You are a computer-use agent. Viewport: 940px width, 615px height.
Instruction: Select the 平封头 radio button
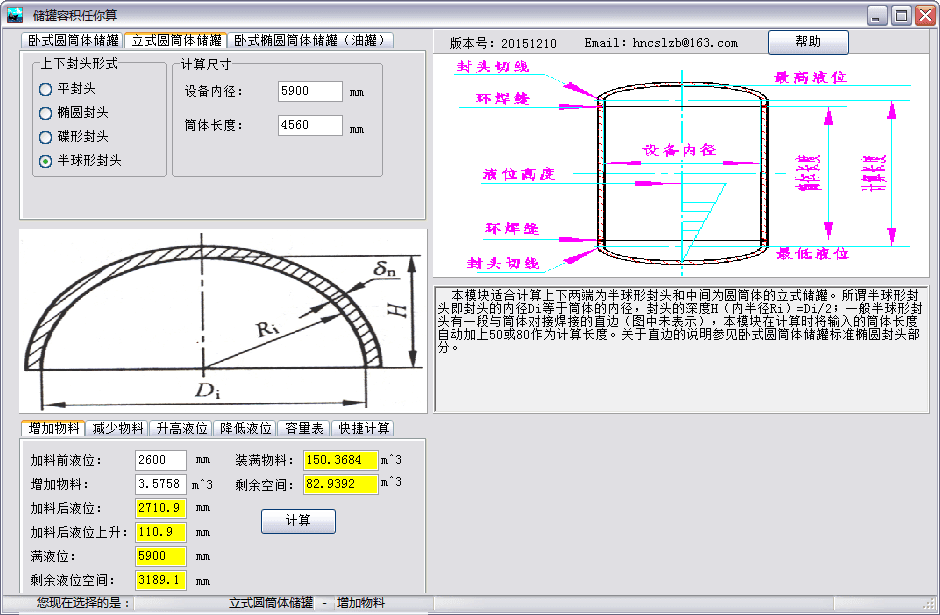pos(44,89)
